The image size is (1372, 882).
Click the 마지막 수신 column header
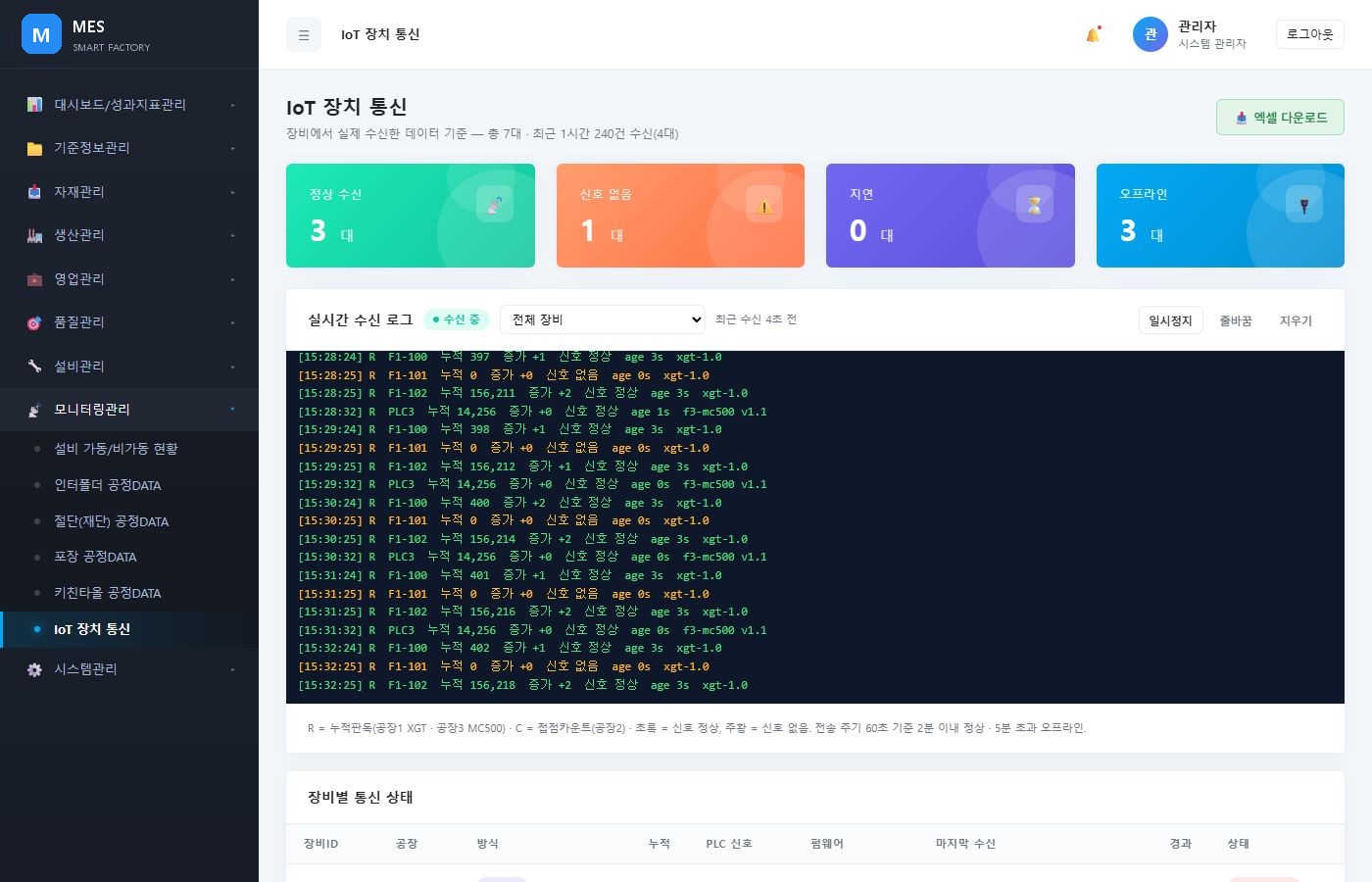tap(965, 844)
